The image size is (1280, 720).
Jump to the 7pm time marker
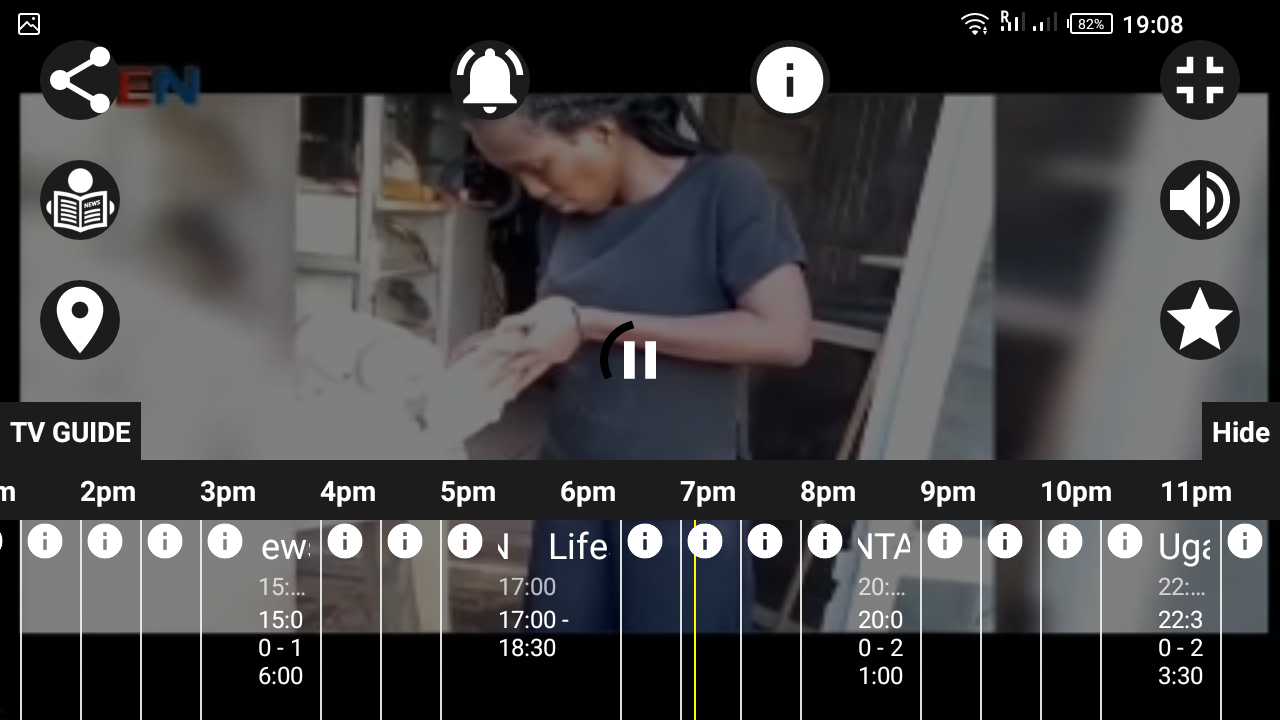(x=708, y=492)
